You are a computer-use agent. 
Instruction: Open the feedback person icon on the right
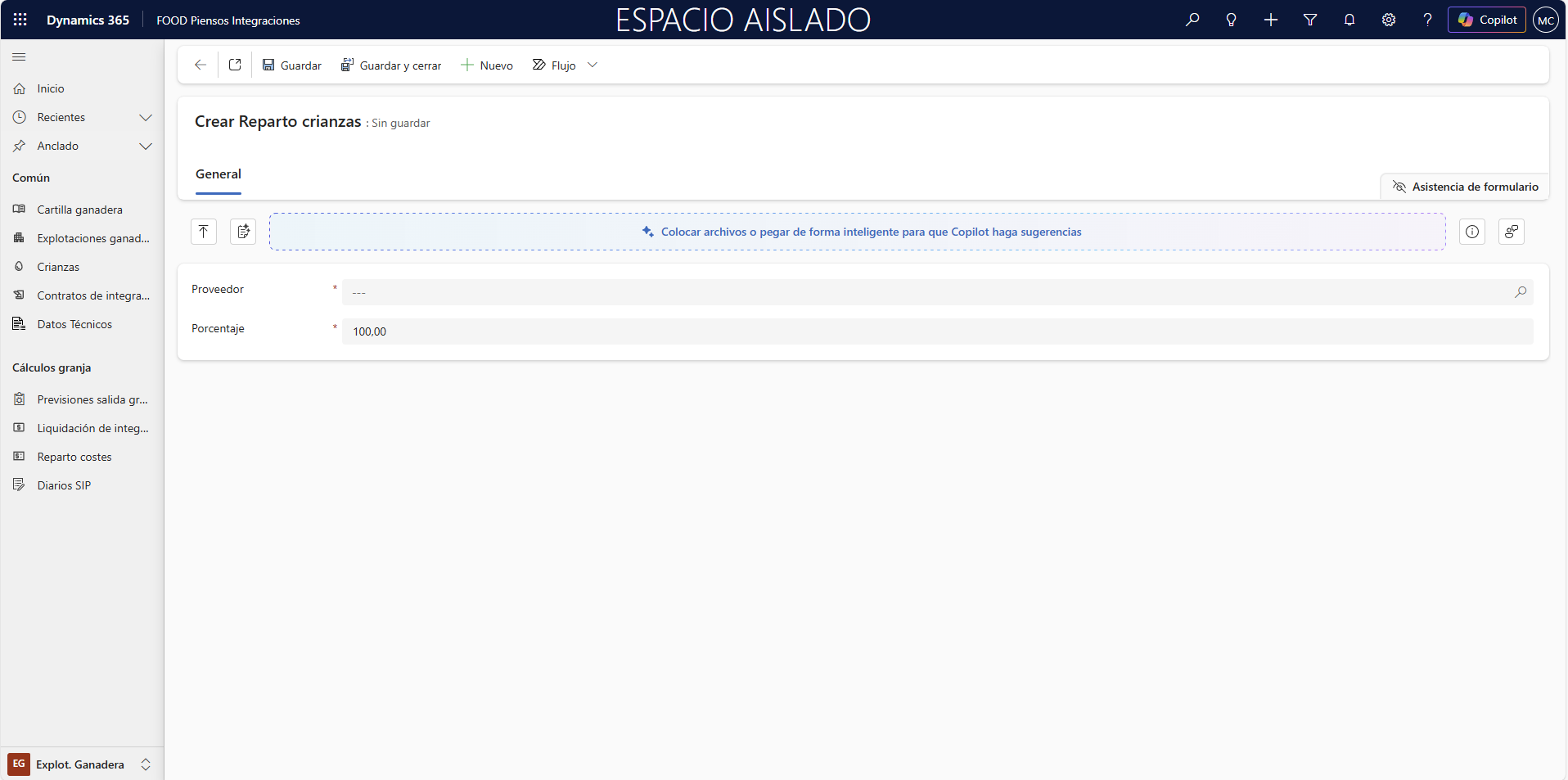point(1512,232)
